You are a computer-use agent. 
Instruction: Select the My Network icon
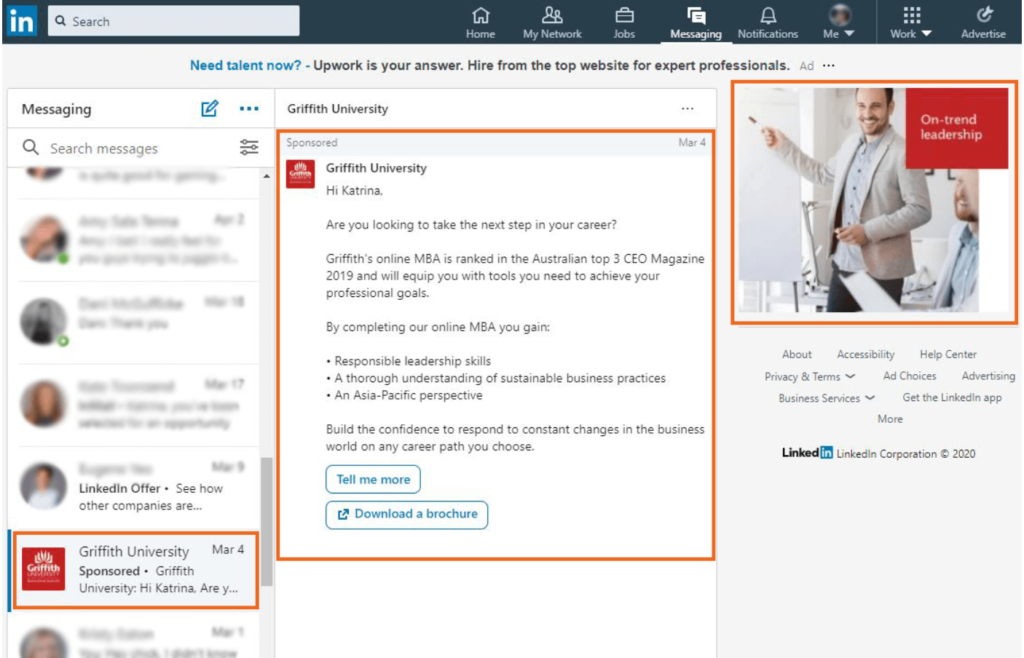coord(552,22)
